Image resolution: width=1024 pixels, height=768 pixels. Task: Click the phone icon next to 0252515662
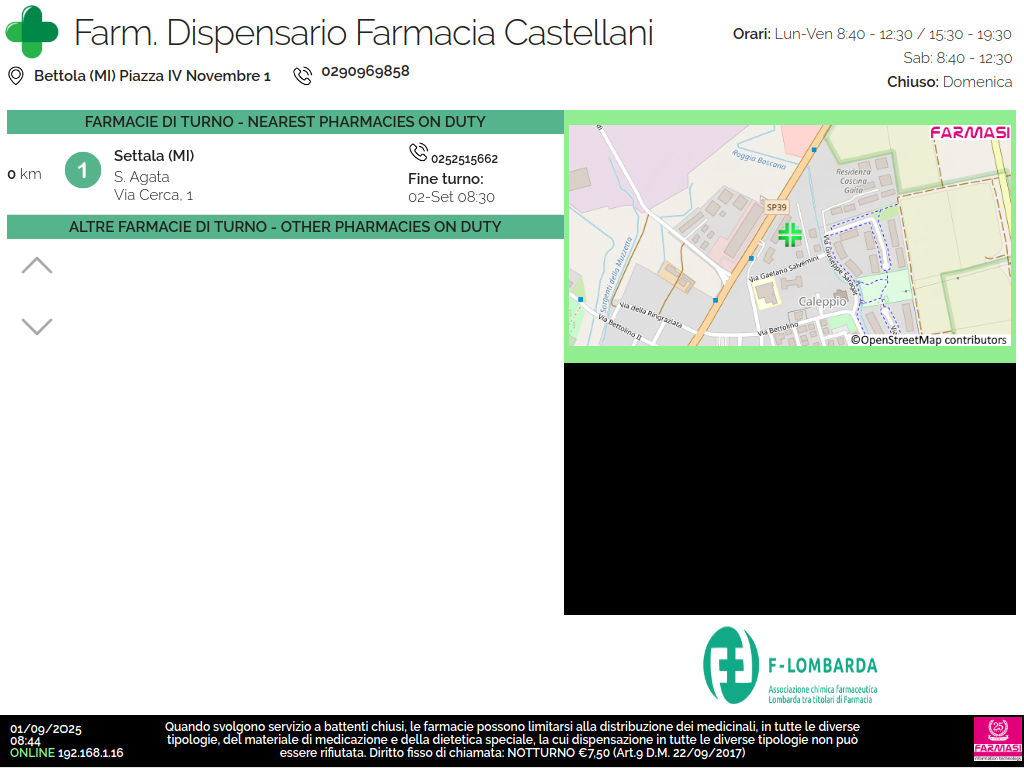pos(418,152)
